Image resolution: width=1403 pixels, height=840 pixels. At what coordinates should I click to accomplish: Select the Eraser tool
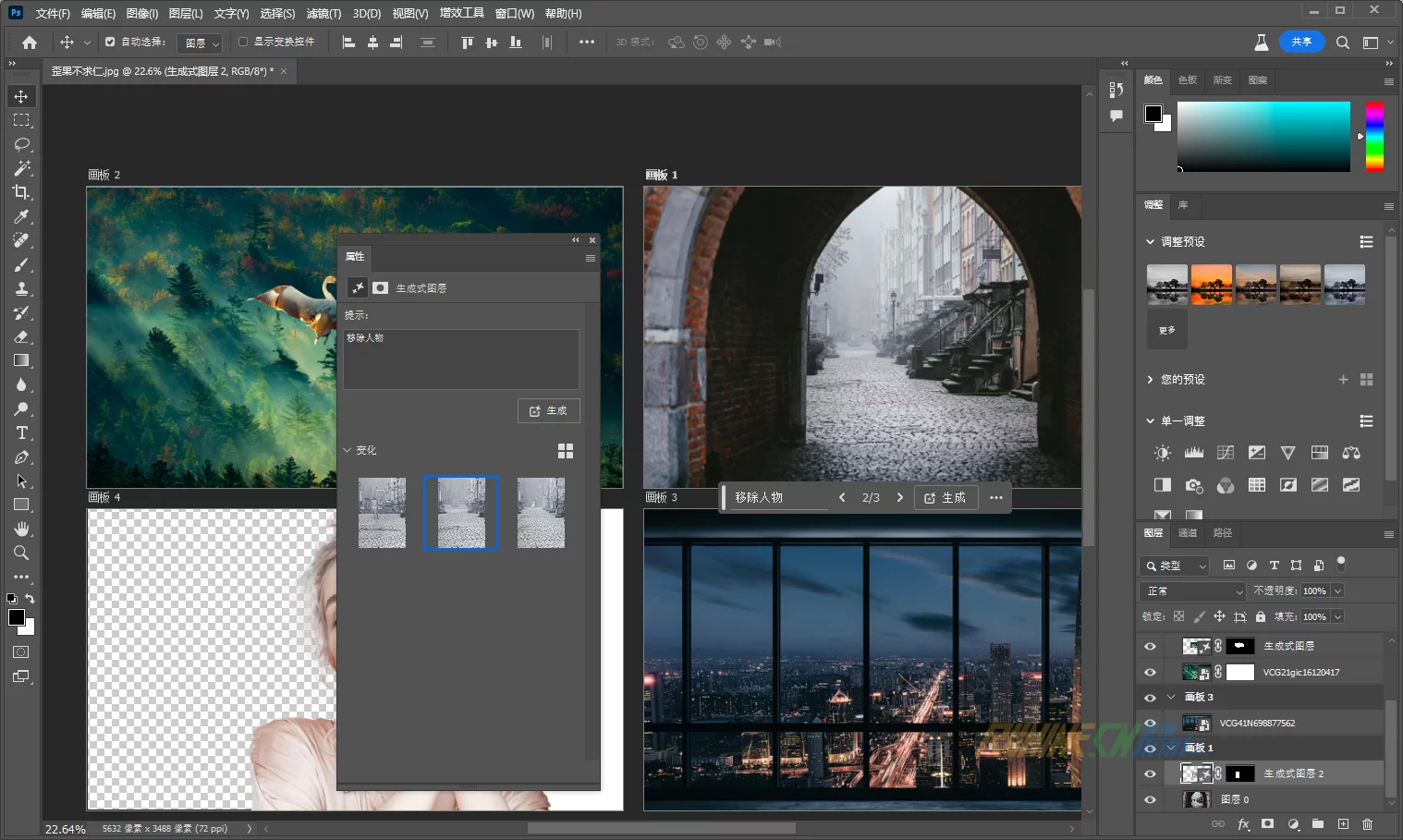21,336
